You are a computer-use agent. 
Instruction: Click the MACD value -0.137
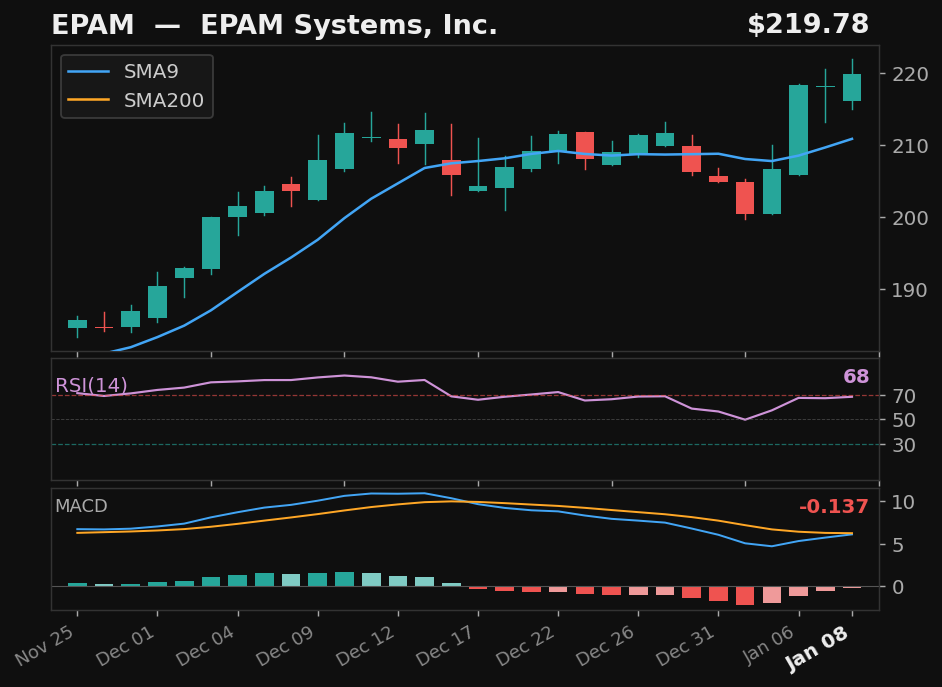834,507
